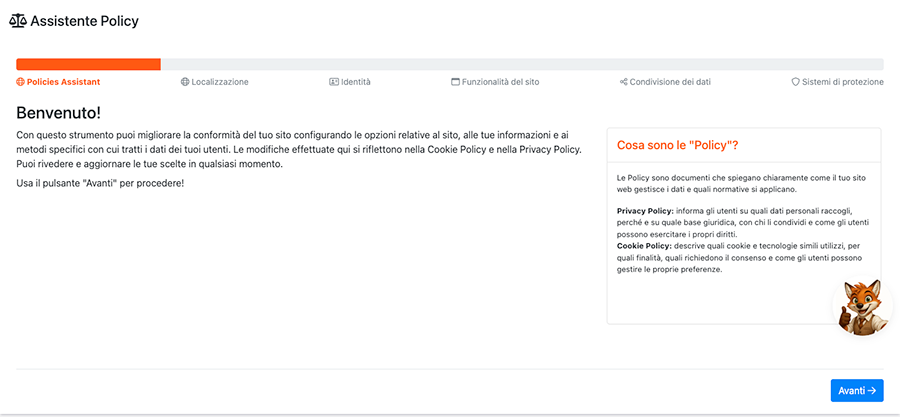Click the Assistente Policy page title
900x417 pixels.
click(x=85, y=21)
